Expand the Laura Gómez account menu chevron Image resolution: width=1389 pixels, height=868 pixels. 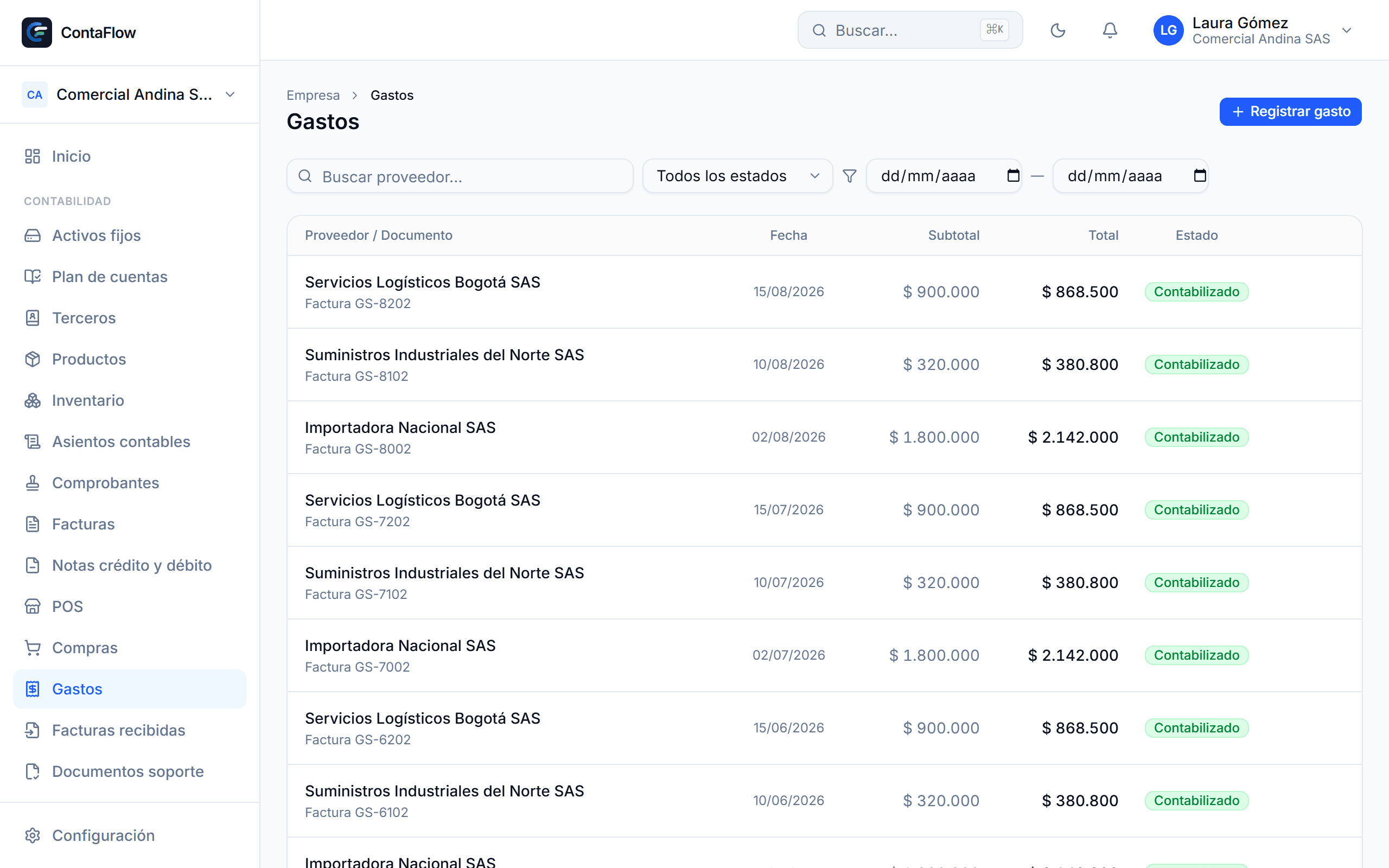pos(1347,30)
